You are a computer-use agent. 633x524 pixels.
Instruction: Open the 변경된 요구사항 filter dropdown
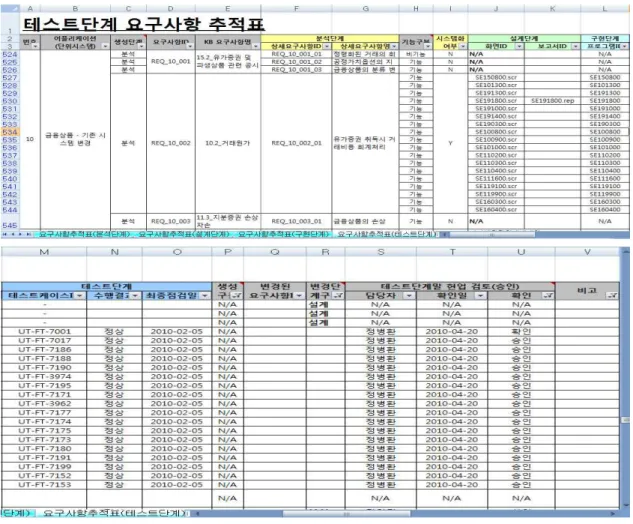(x=299, y=296)
